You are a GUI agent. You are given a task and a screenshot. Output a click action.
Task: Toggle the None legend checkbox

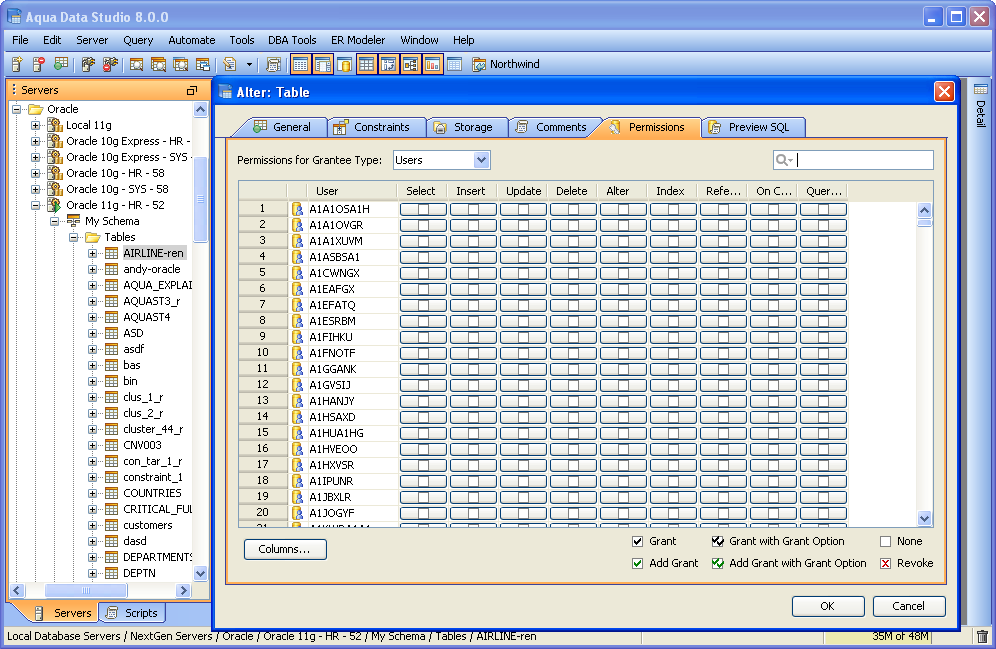(x=885, y=541)
